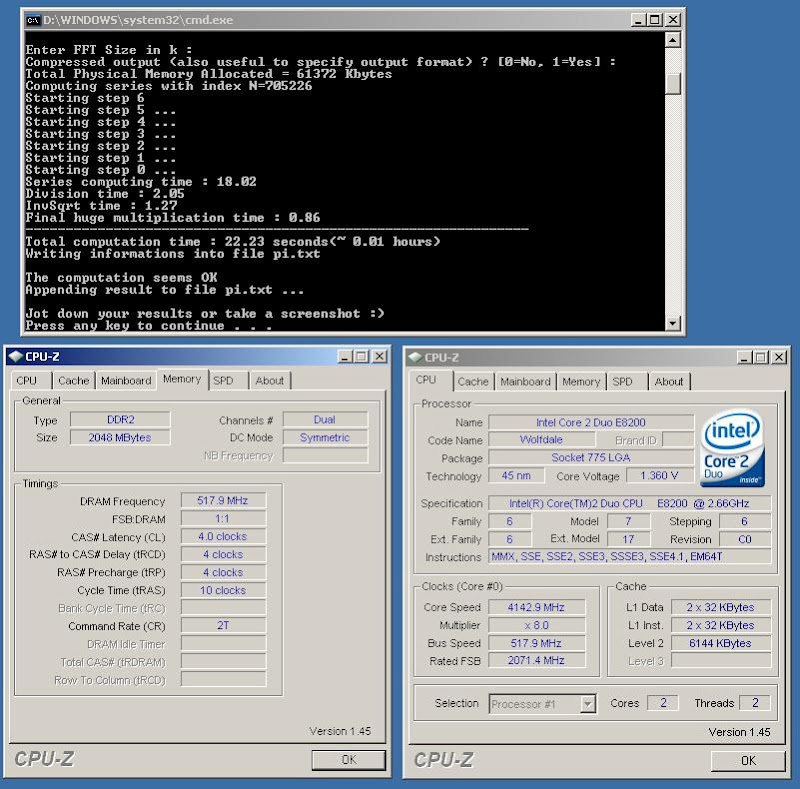
Task: Click the Ext. Model value 17
Action: 628,539
